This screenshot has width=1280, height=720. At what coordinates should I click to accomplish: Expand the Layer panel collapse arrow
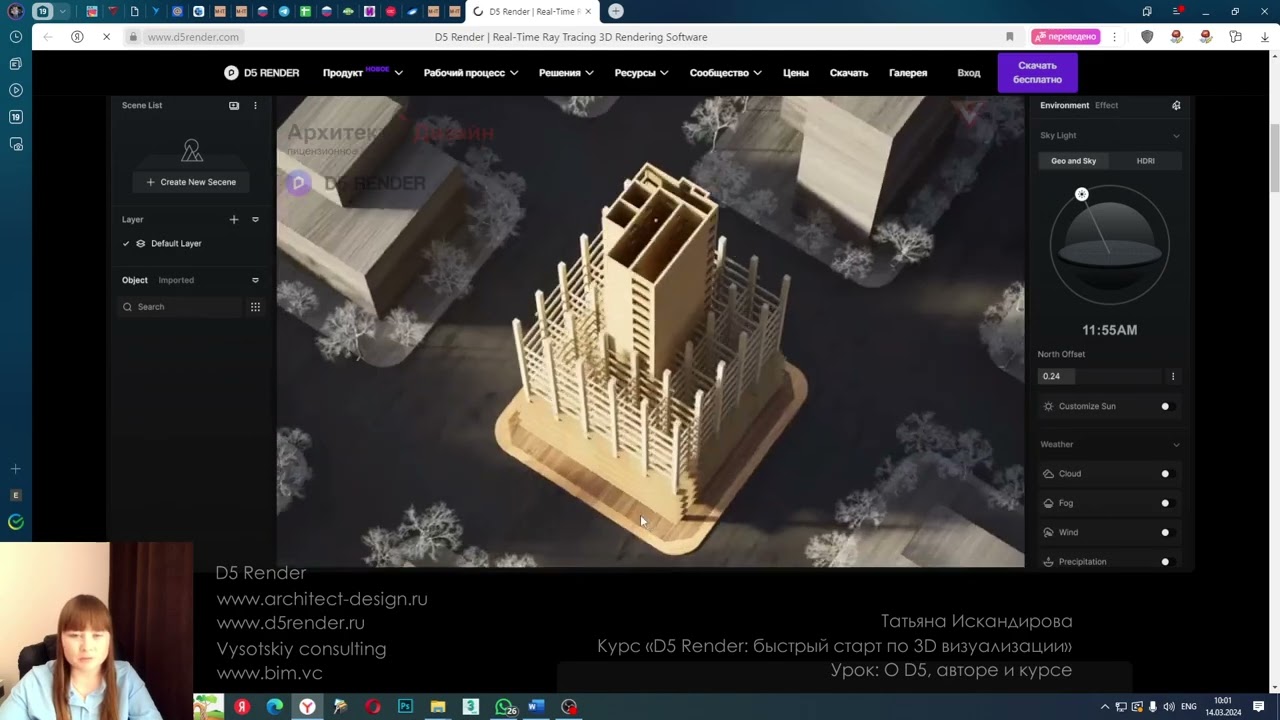(x=255, y=219)
